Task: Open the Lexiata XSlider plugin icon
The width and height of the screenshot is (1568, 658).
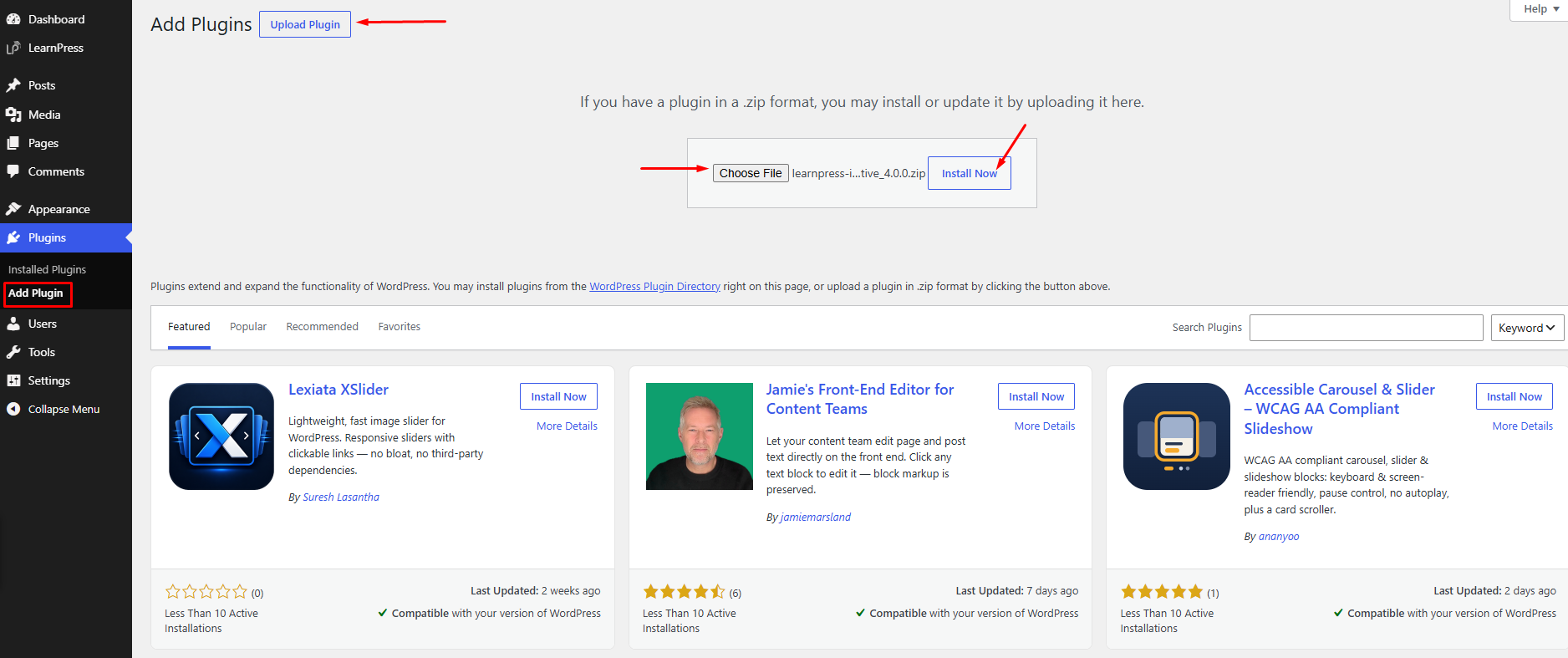Action: point(221,436)
